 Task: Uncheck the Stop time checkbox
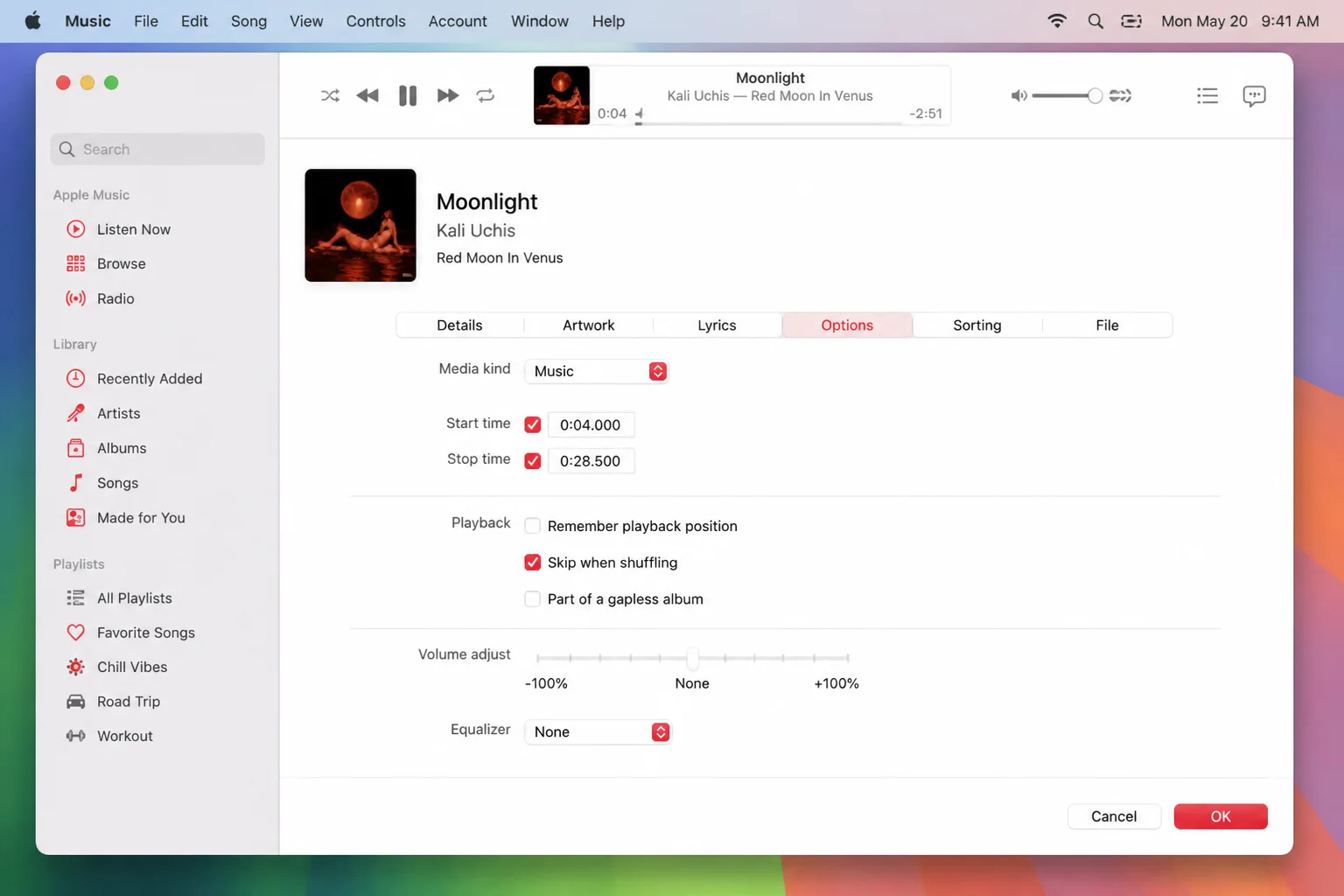point(532,461)
